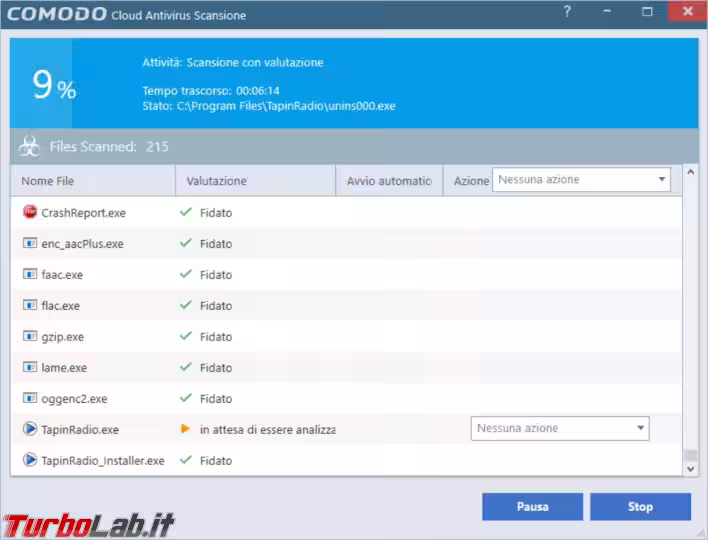Maximize the Comodo scan window
This screenshot has height=540, width=708.
click(x=647, y=11)
